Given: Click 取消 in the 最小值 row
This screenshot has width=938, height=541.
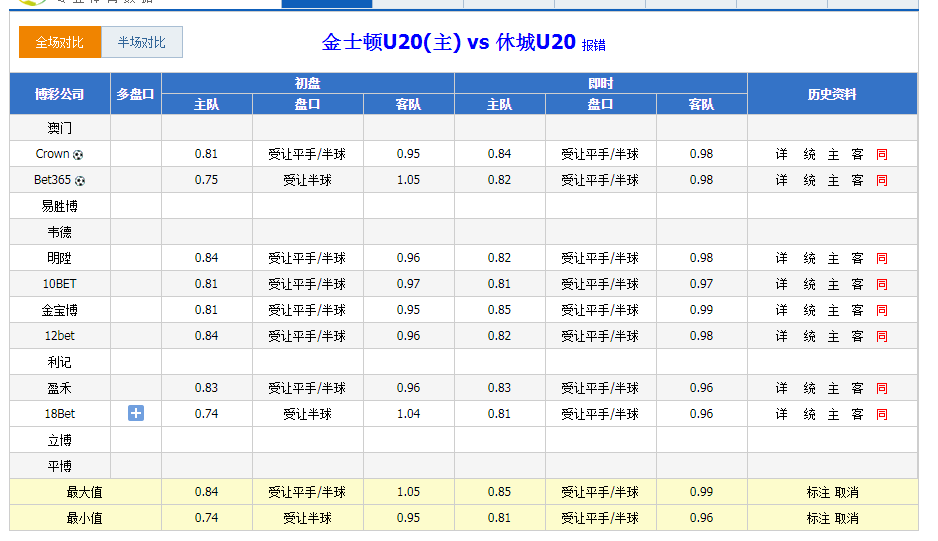Looking at the screenshot, I should tap(846, 518).
